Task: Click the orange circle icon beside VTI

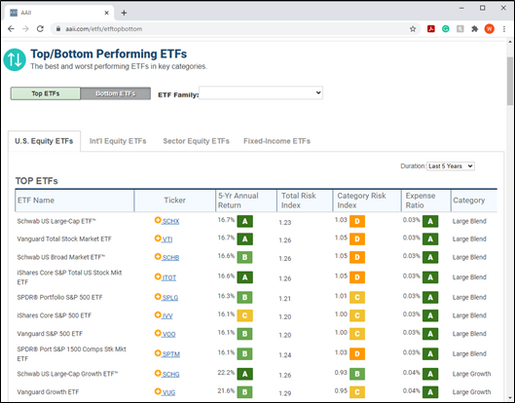Action: coord(158,238)
